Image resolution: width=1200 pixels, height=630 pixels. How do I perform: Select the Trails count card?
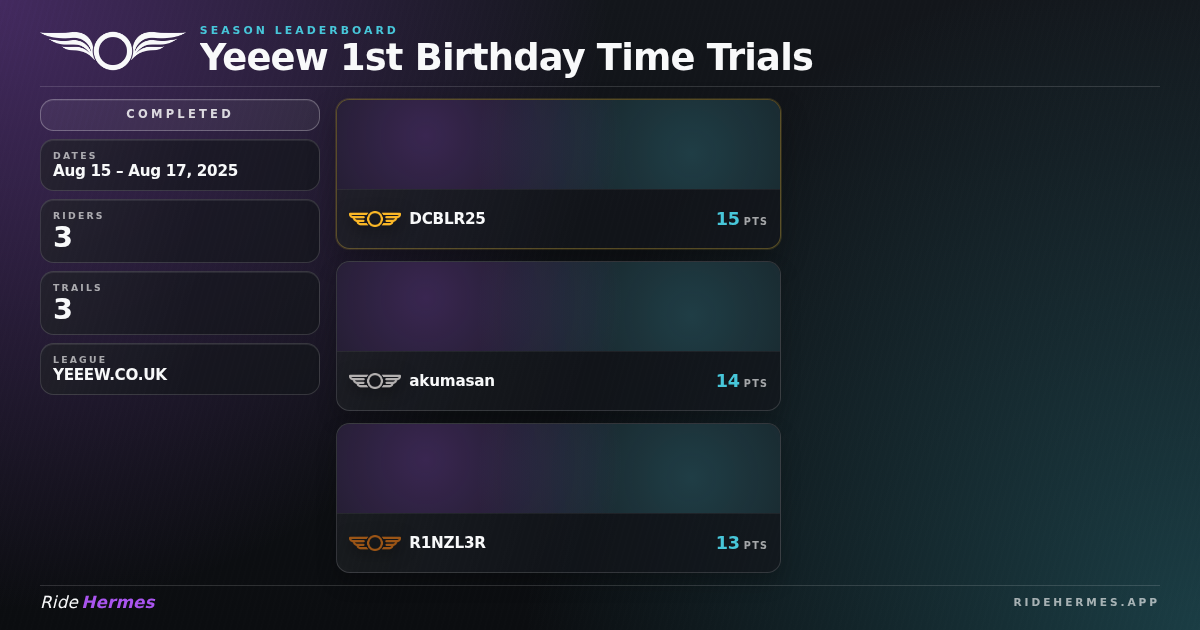tap(180, 303)
